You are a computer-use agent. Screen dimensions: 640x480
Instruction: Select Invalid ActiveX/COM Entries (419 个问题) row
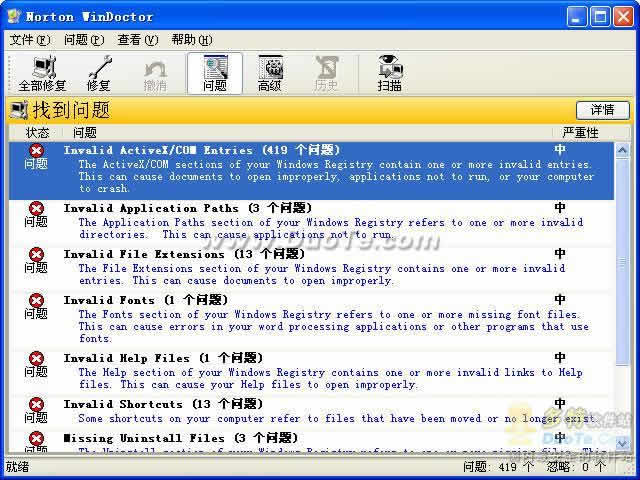coord(312,171)
